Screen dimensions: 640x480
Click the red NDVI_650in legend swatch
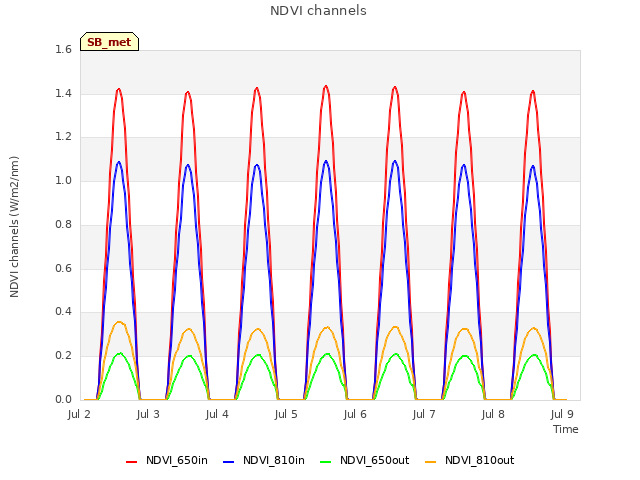(131, 461)
